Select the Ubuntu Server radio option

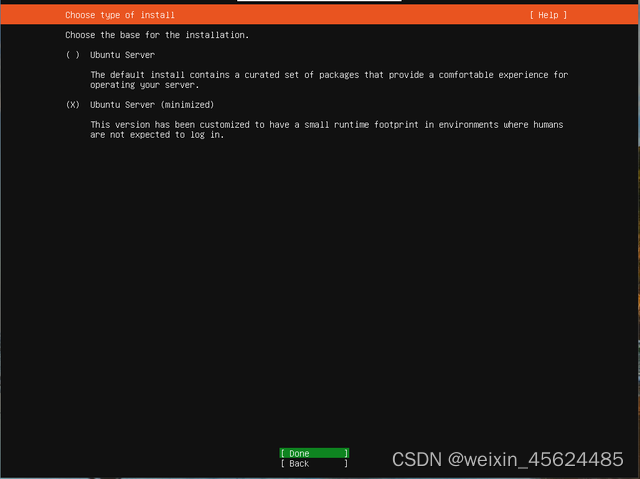click(x=73, y=55)
